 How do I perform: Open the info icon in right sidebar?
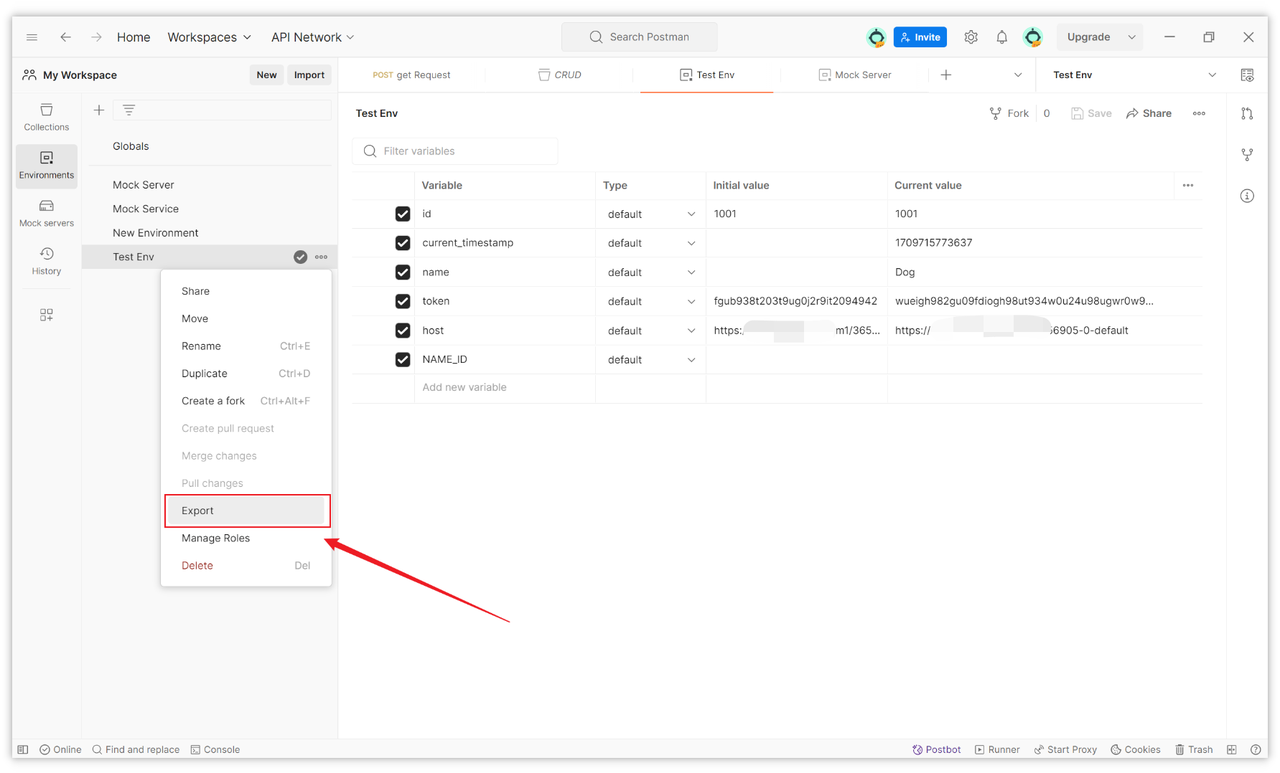coord(1247,196)
